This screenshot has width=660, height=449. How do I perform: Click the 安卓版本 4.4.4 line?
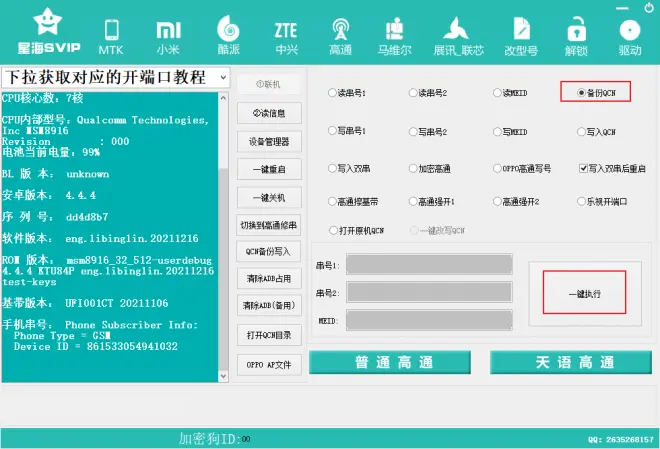click(49, 195)
